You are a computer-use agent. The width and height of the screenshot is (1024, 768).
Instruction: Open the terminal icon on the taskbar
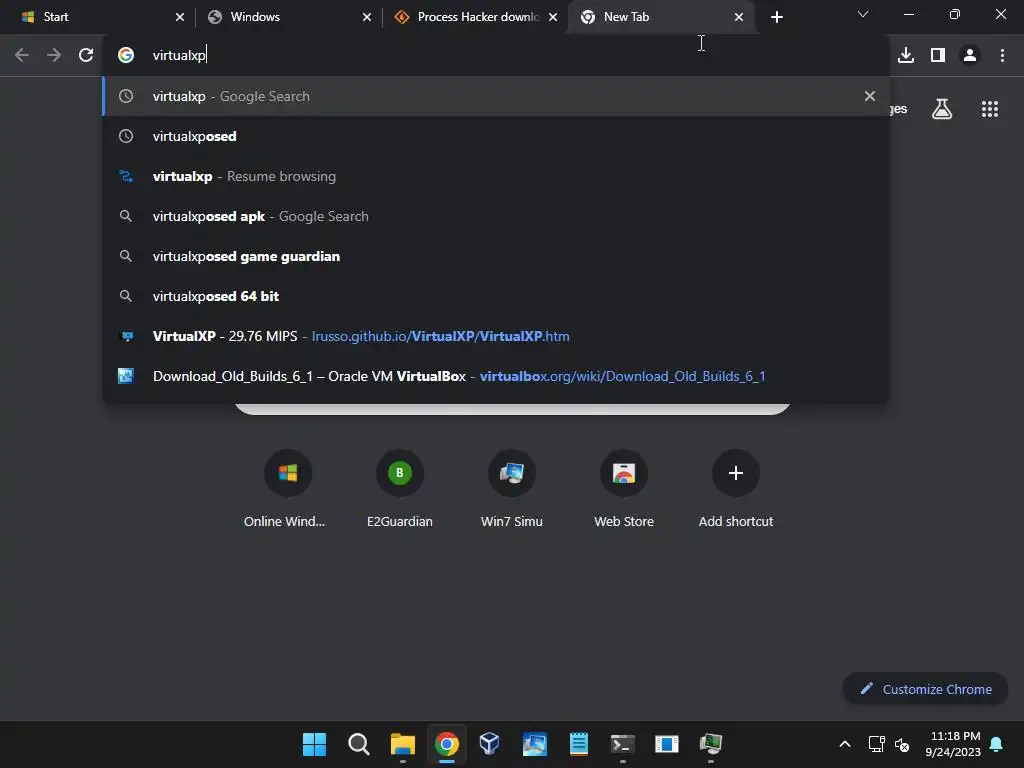point(622,744)
